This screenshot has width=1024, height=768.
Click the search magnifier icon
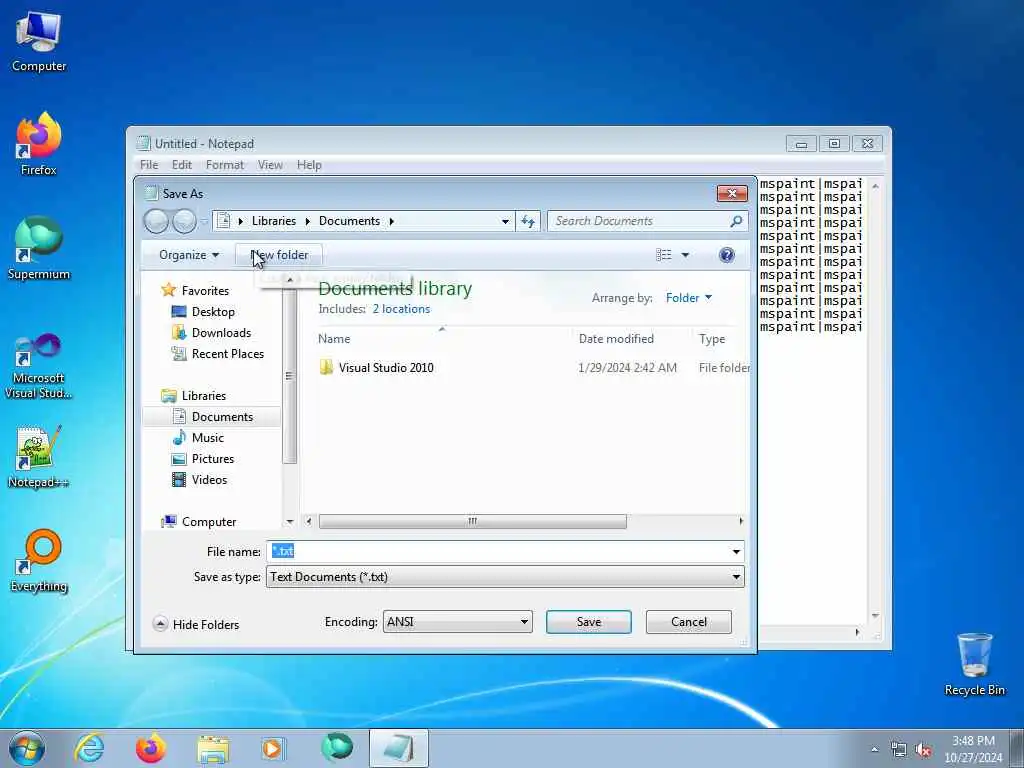coord(736,221)
